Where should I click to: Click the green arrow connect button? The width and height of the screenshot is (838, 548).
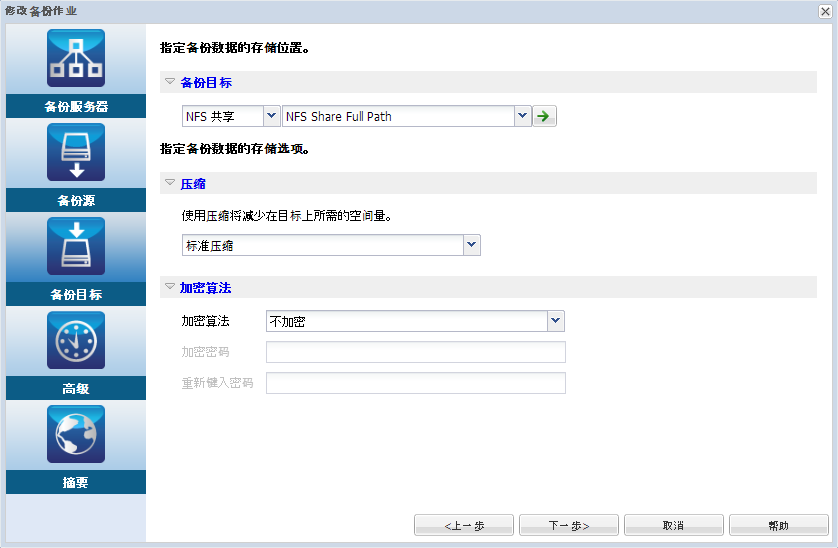544,116
